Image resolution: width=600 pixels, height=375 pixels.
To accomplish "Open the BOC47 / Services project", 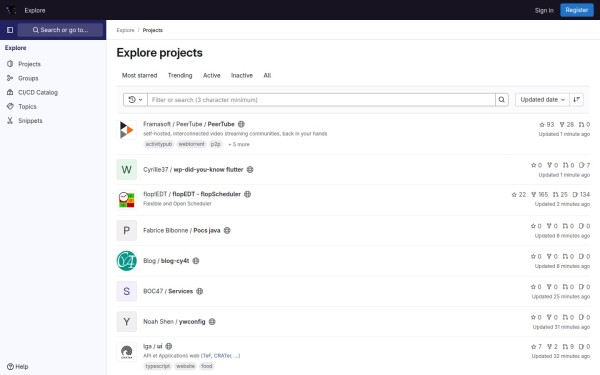I will pos(168,291).
